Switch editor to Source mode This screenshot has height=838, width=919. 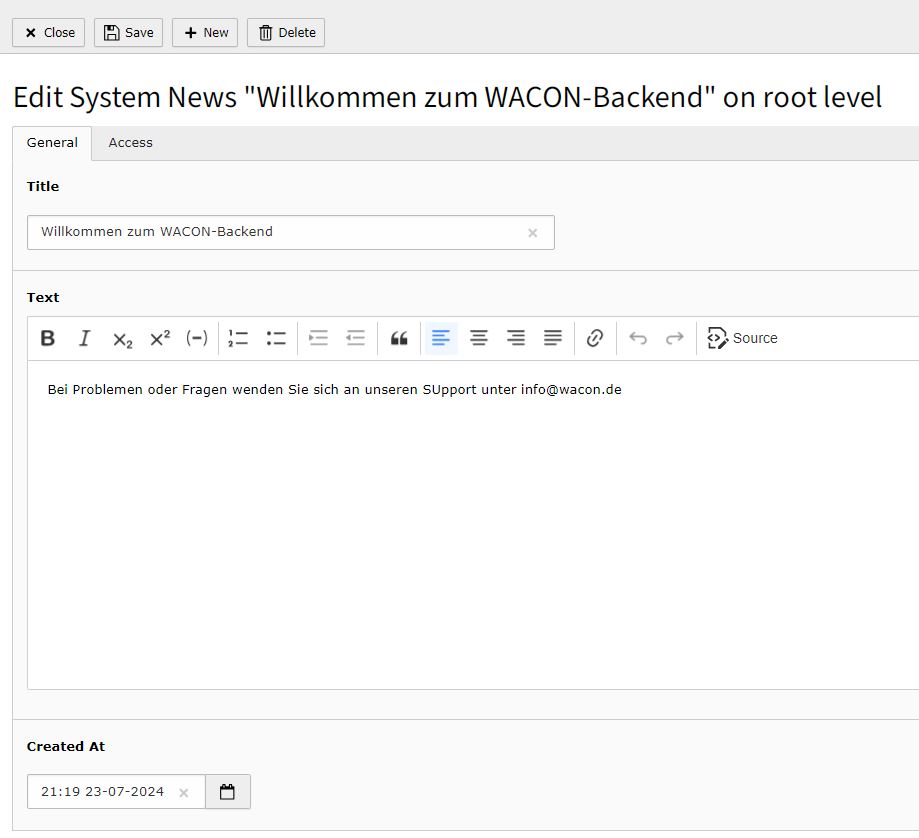click(x=742, y=338)
